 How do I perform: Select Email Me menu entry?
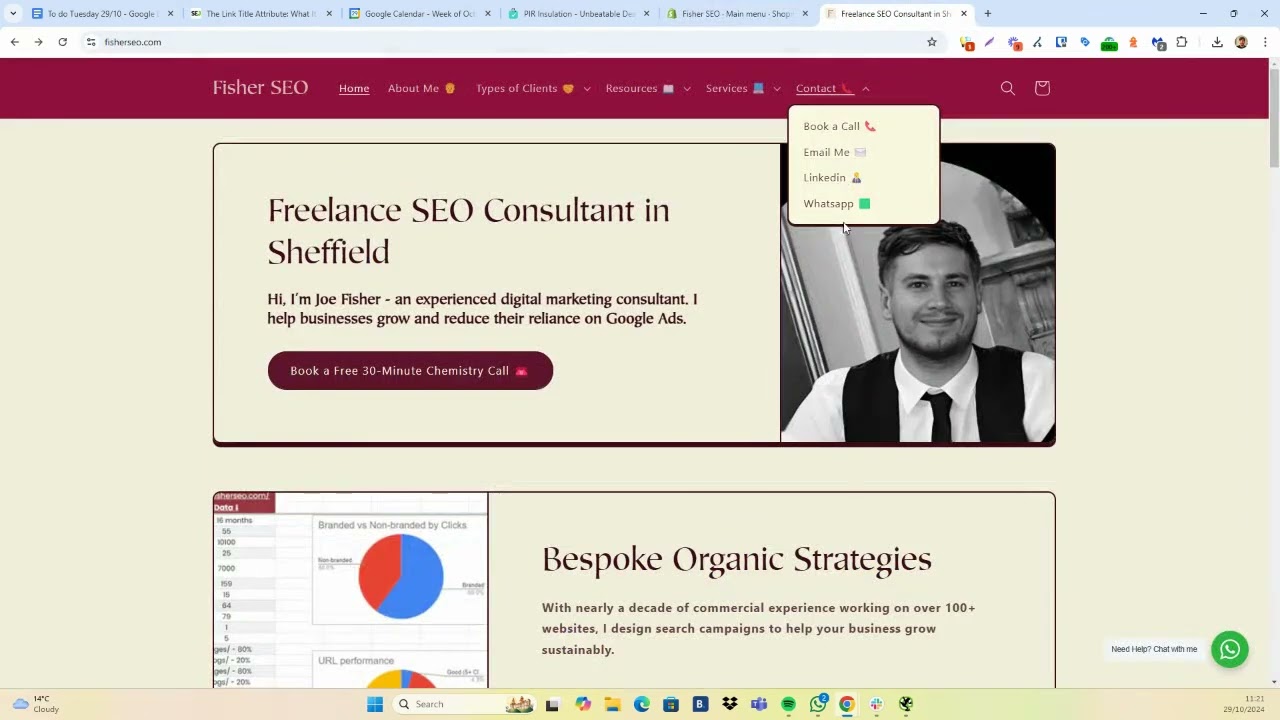[x=835, y=152]
